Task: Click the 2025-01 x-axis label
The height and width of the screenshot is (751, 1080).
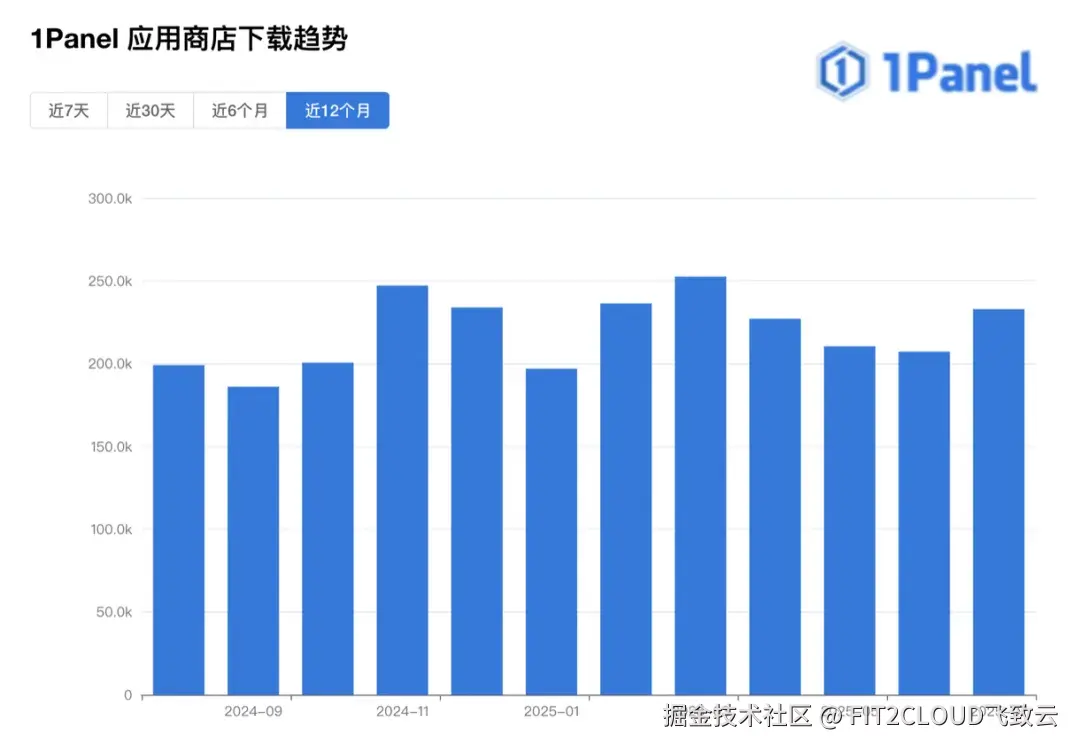Action: point(552,711)
